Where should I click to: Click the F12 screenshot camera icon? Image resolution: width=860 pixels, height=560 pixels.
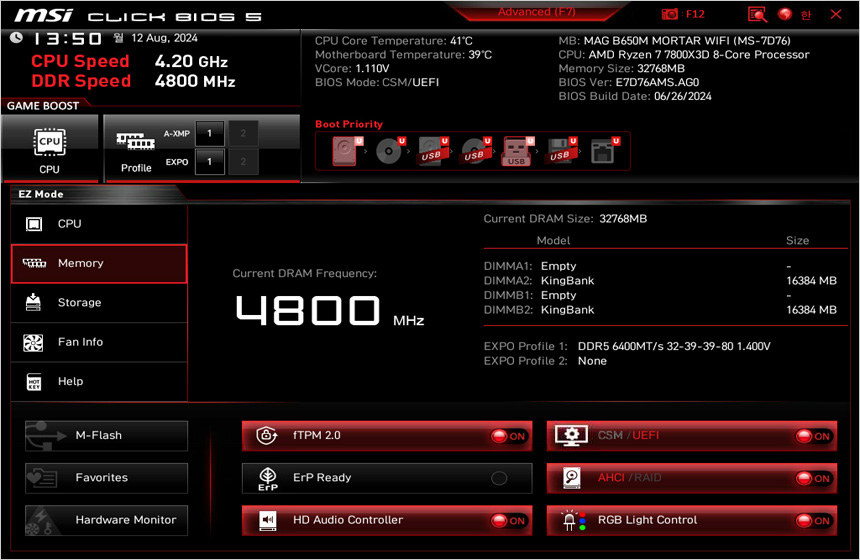point(669,14)
